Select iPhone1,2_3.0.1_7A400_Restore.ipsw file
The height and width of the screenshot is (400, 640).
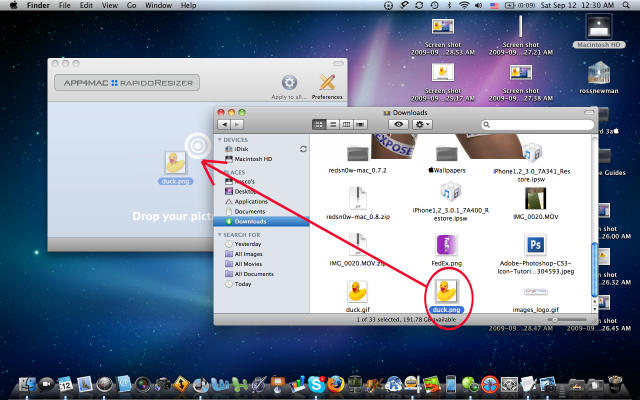point(450,202)
